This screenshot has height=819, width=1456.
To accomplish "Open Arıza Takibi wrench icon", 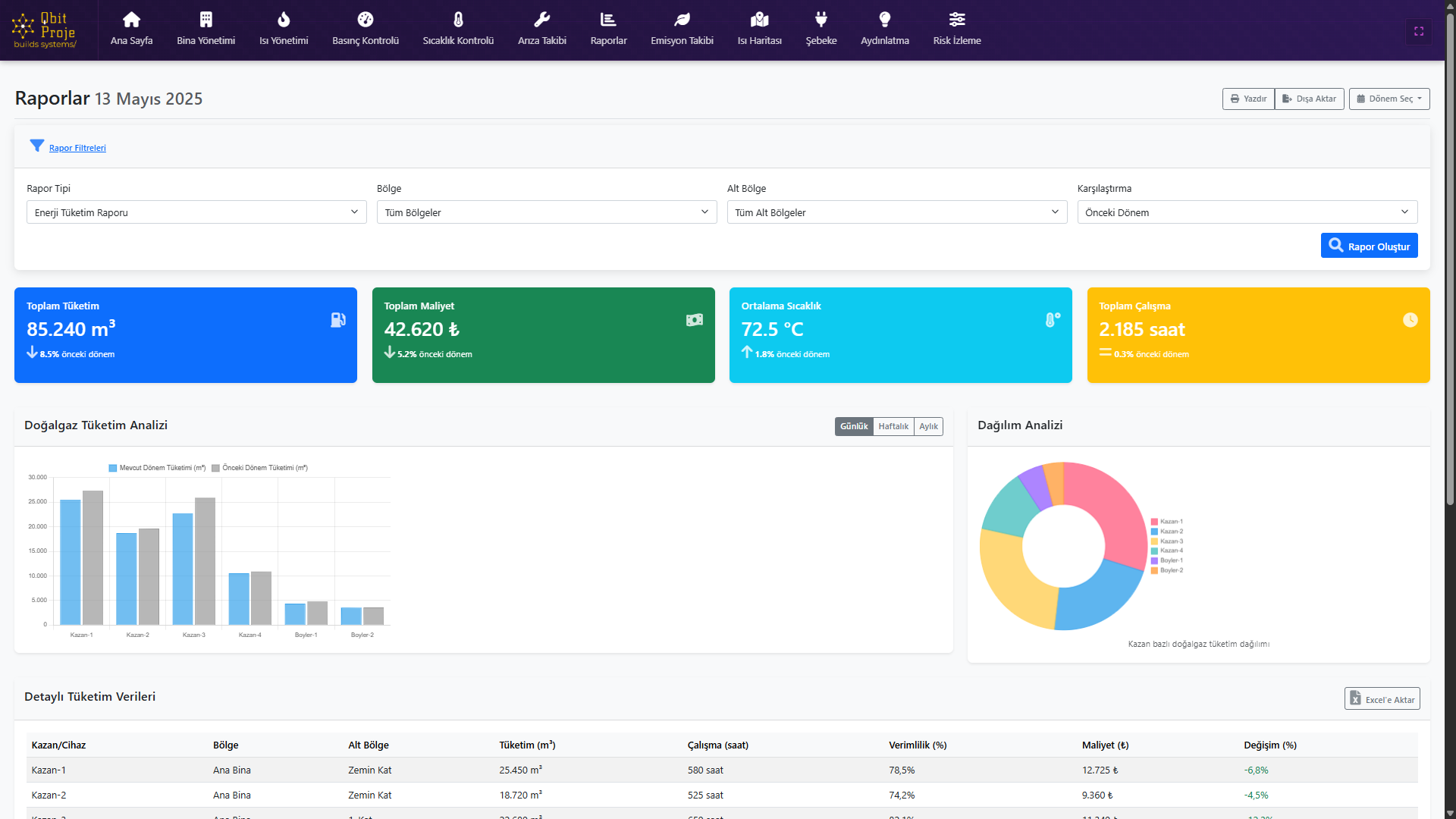I will [541, 20].
